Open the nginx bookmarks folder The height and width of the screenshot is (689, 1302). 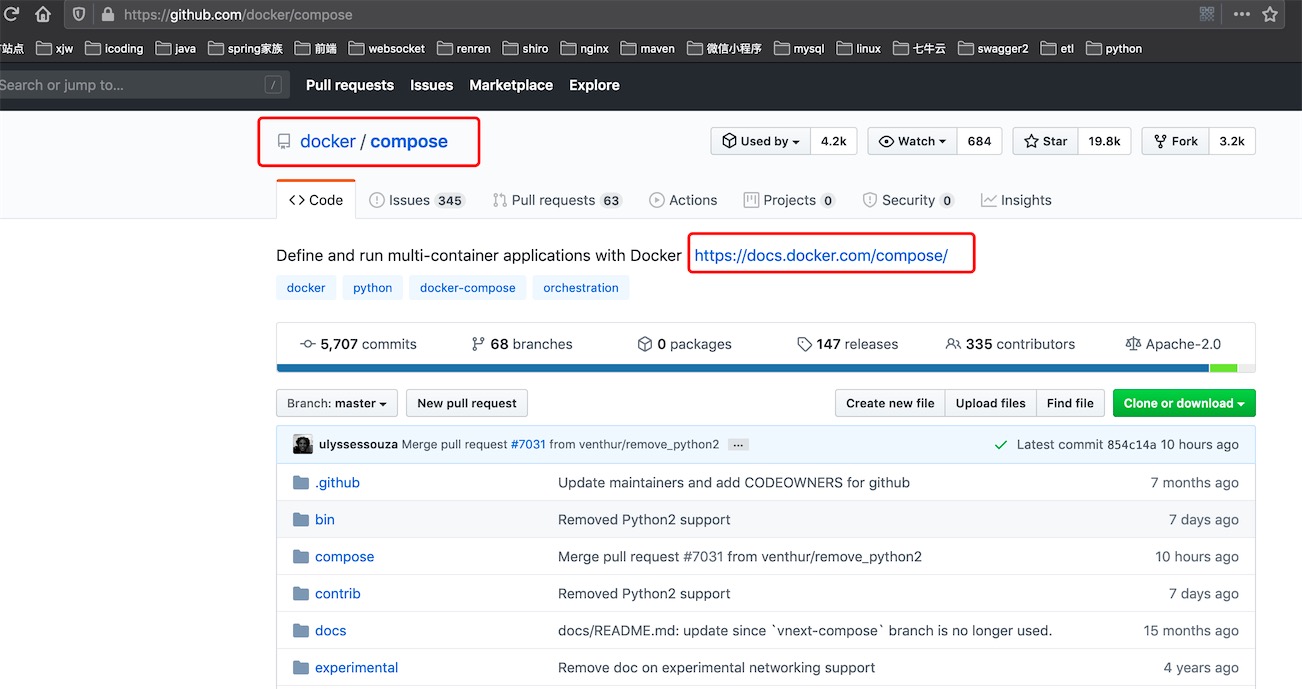(x=584, y=48)
